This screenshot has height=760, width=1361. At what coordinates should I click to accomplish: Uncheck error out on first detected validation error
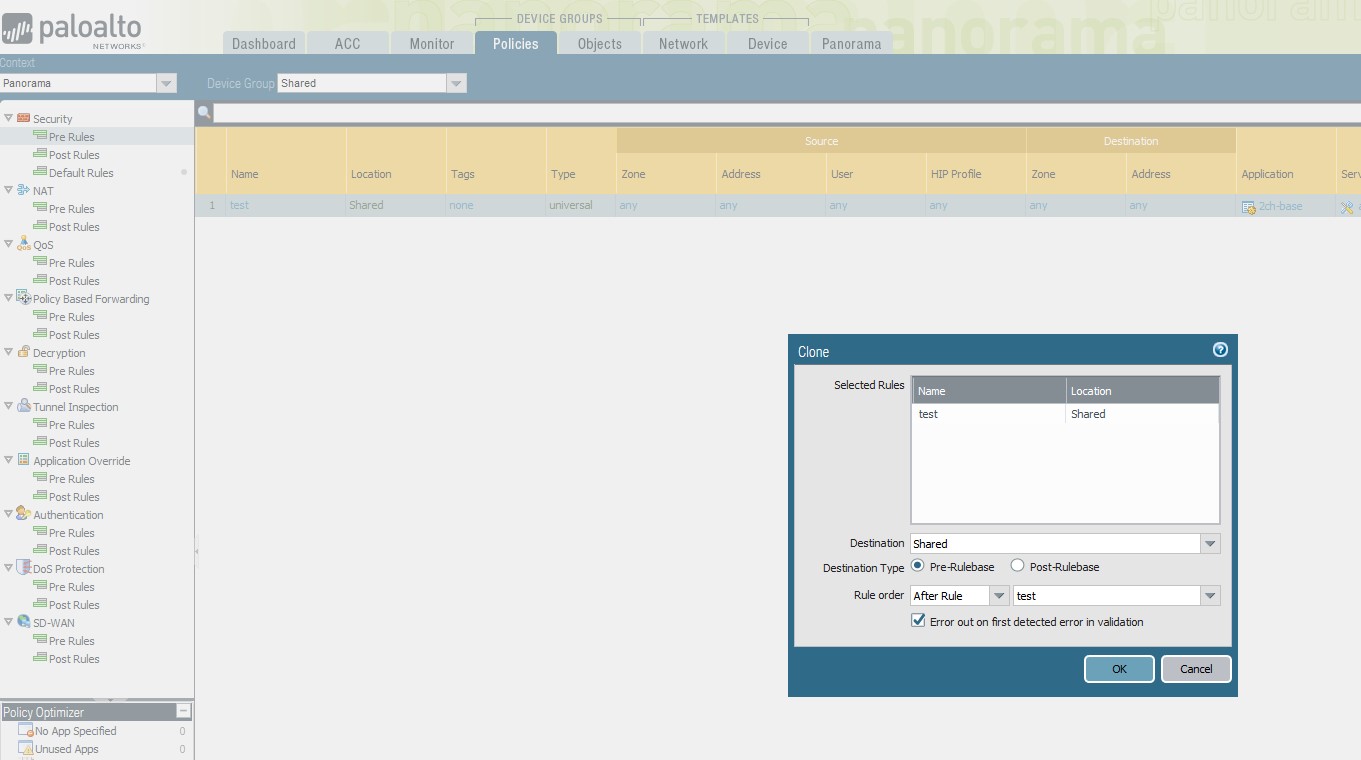[917, 620]
